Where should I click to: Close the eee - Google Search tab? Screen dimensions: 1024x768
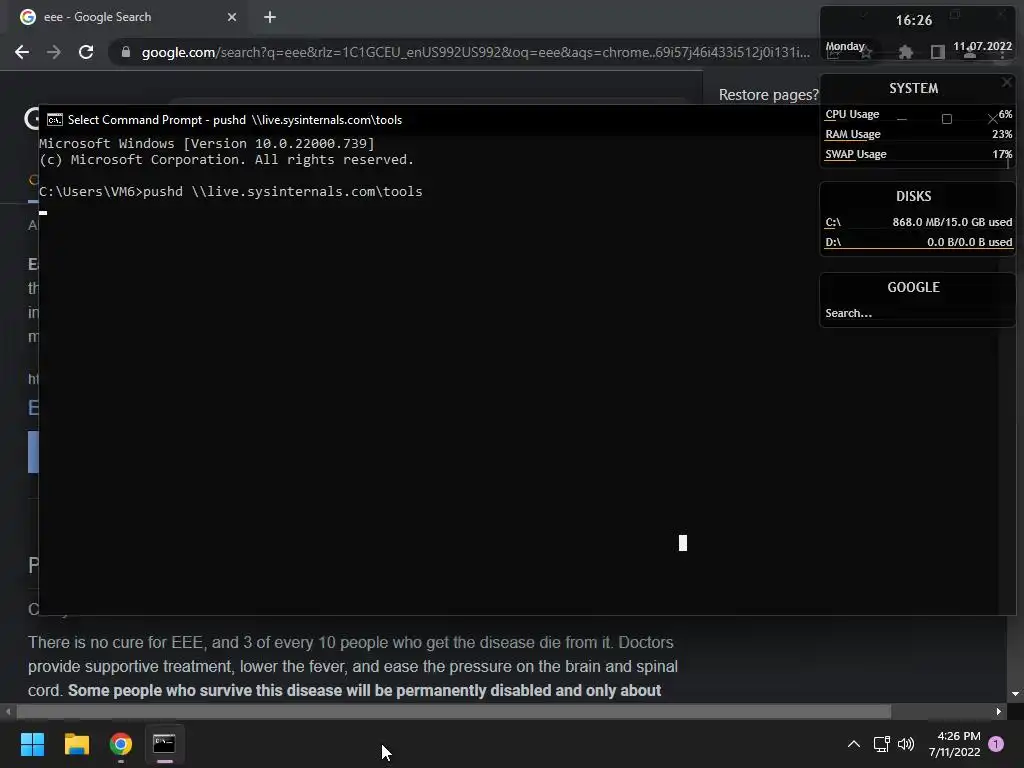232,17
